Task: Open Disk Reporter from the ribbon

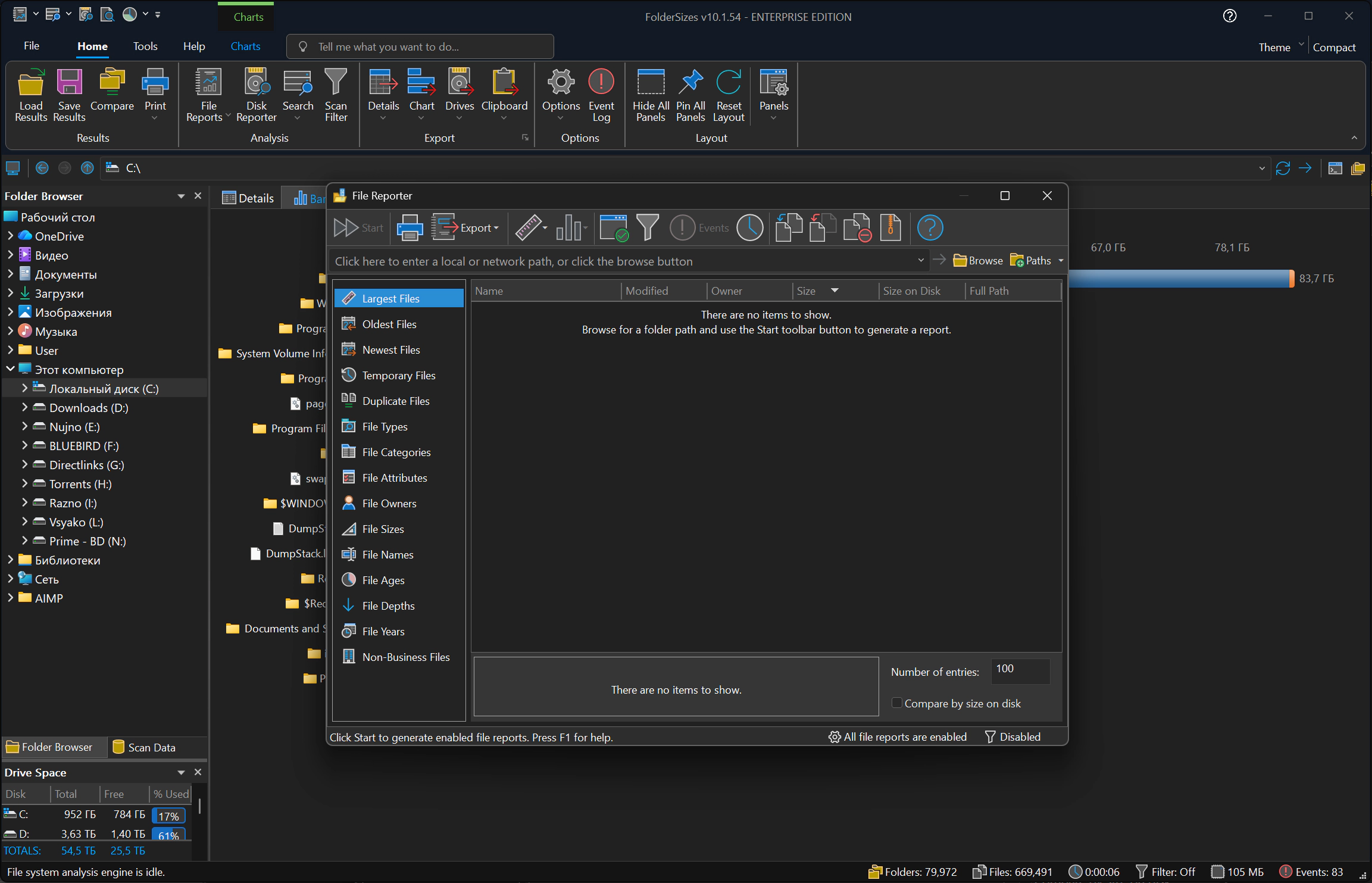Action: coord(257,95)
